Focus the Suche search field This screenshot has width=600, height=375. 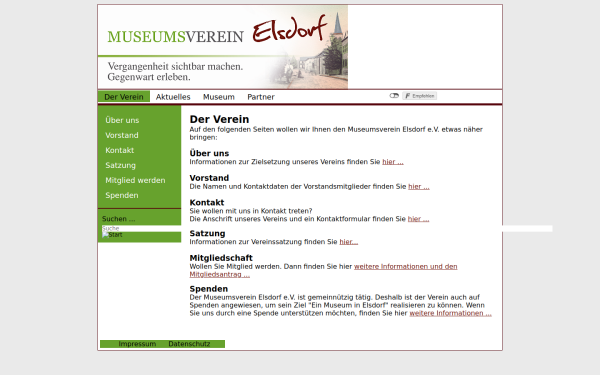(327, 228)
